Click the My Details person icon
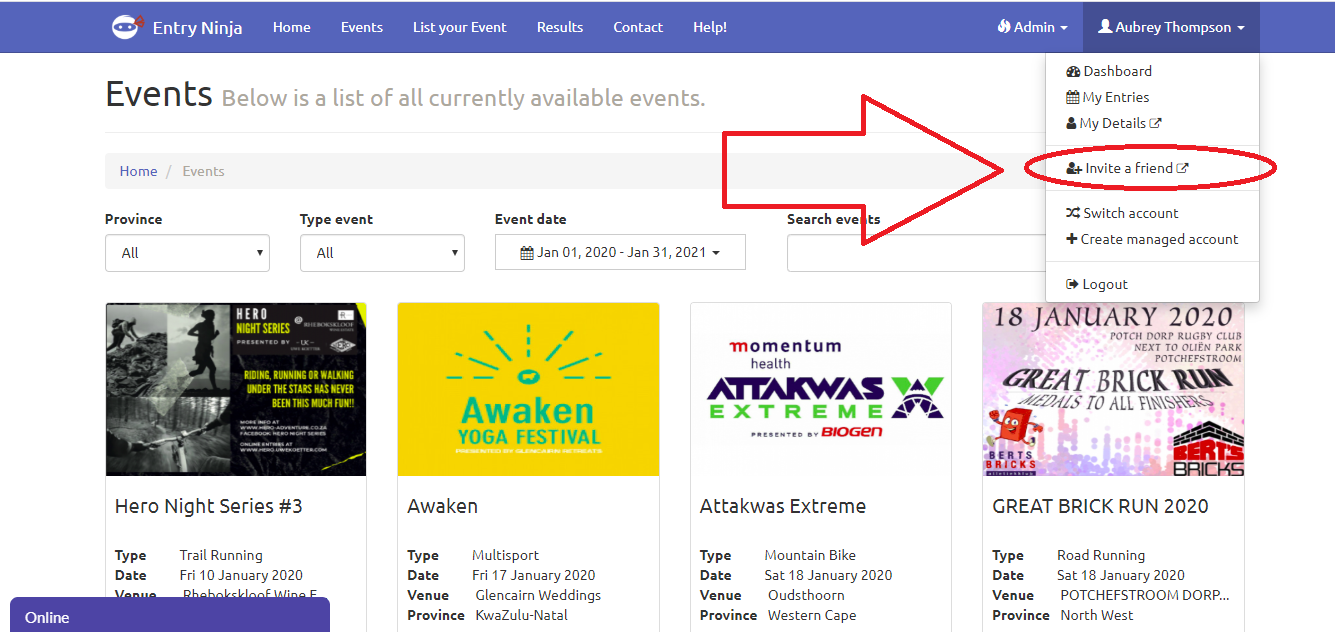1335x632 pixels. coord(1071,123)
